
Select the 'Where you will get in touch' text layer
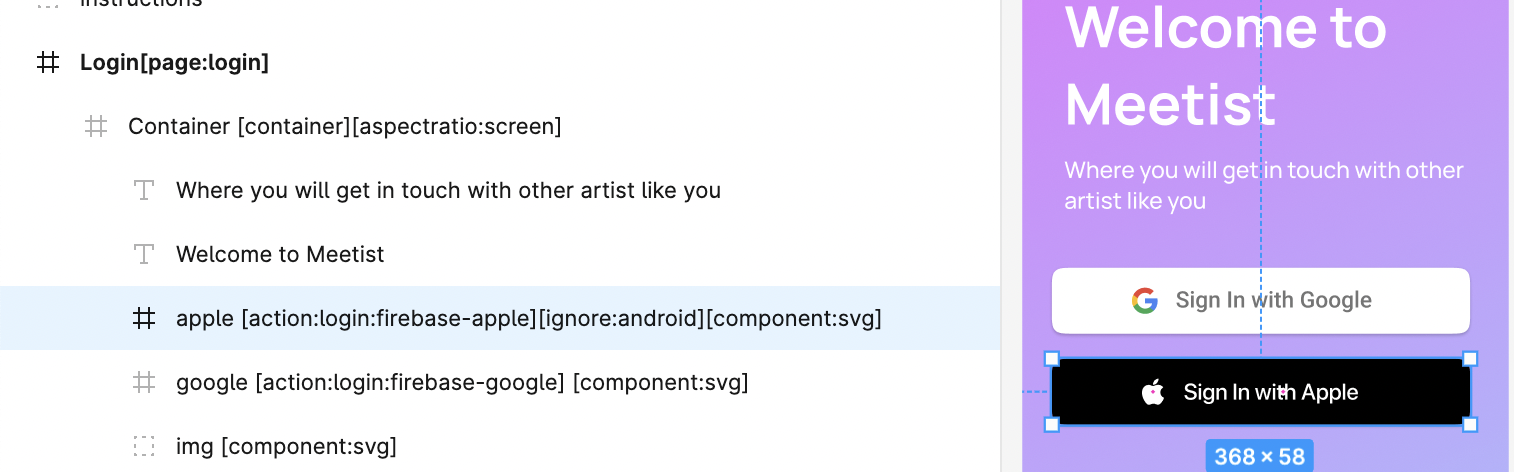(448, 190)
